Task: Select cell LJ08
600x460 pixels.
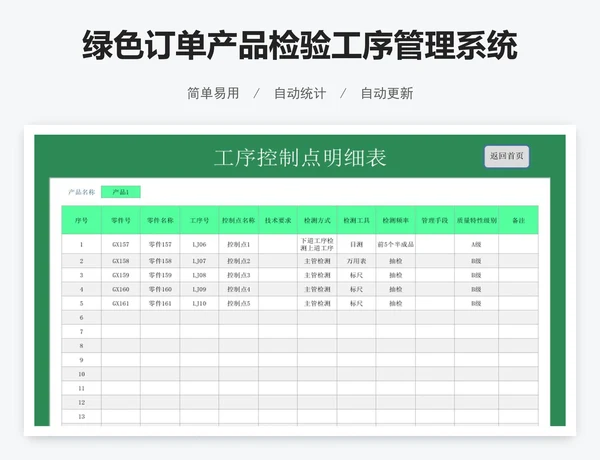Action: (x=199, y=275)
